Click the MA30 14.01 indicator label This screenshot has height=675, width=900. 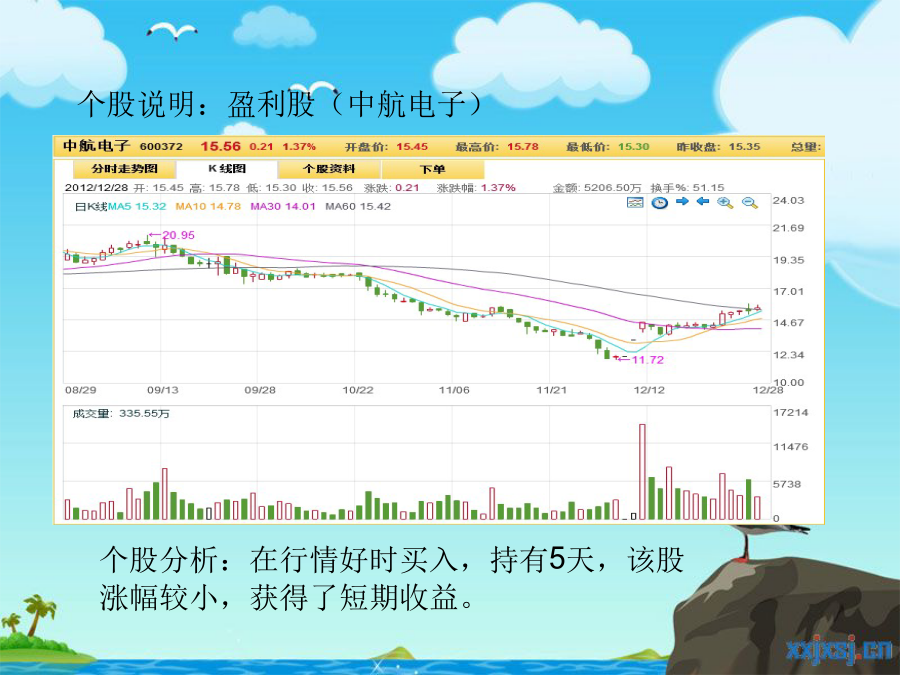[x=283, y=207]
